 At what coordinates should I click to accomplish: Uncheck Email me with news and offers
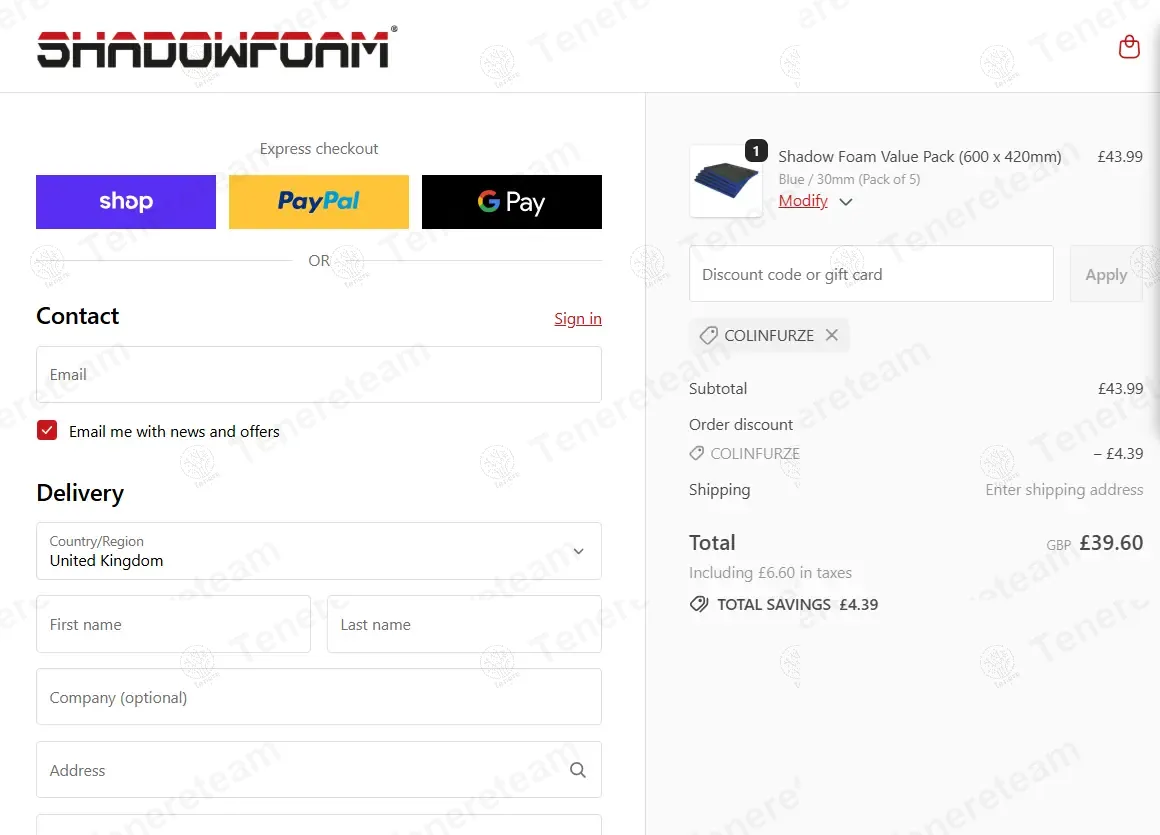click(x=47, y=430)
